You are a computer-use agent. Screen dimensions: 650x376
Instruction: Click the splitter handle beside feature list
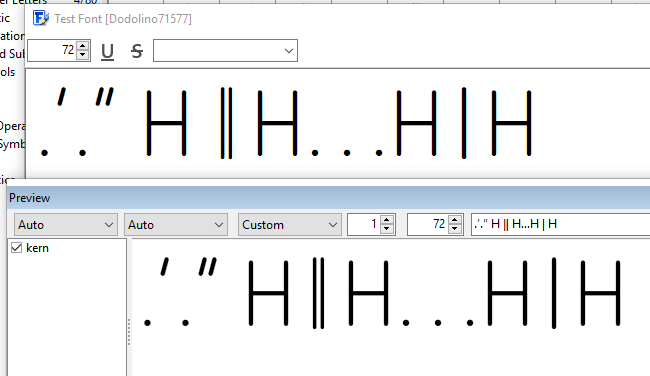pyautogui.click(x=129, y=332)
